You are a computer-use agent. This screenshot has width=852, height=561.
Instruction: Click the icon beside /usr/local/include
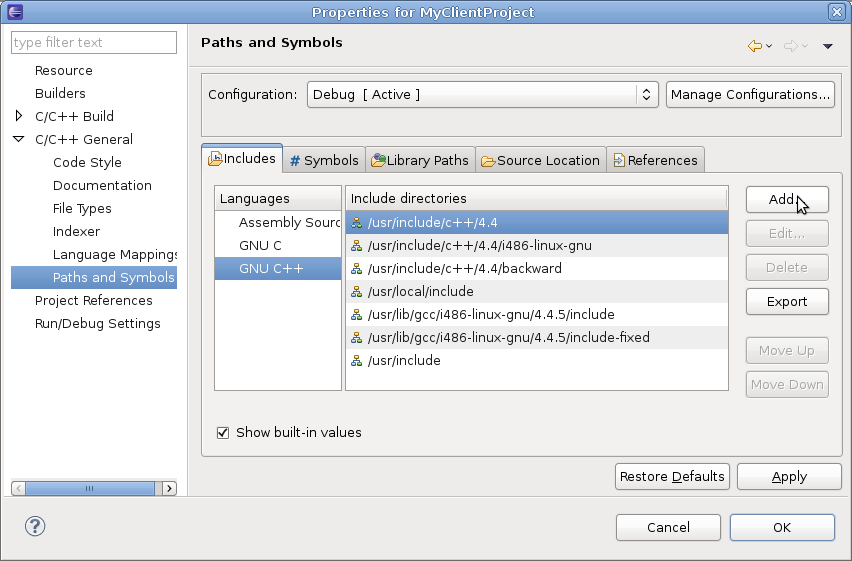356,291
